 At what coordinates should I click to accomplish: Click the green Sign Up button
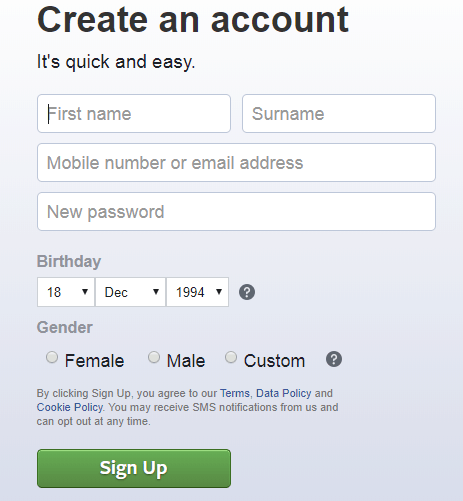(x=134, y=468)
